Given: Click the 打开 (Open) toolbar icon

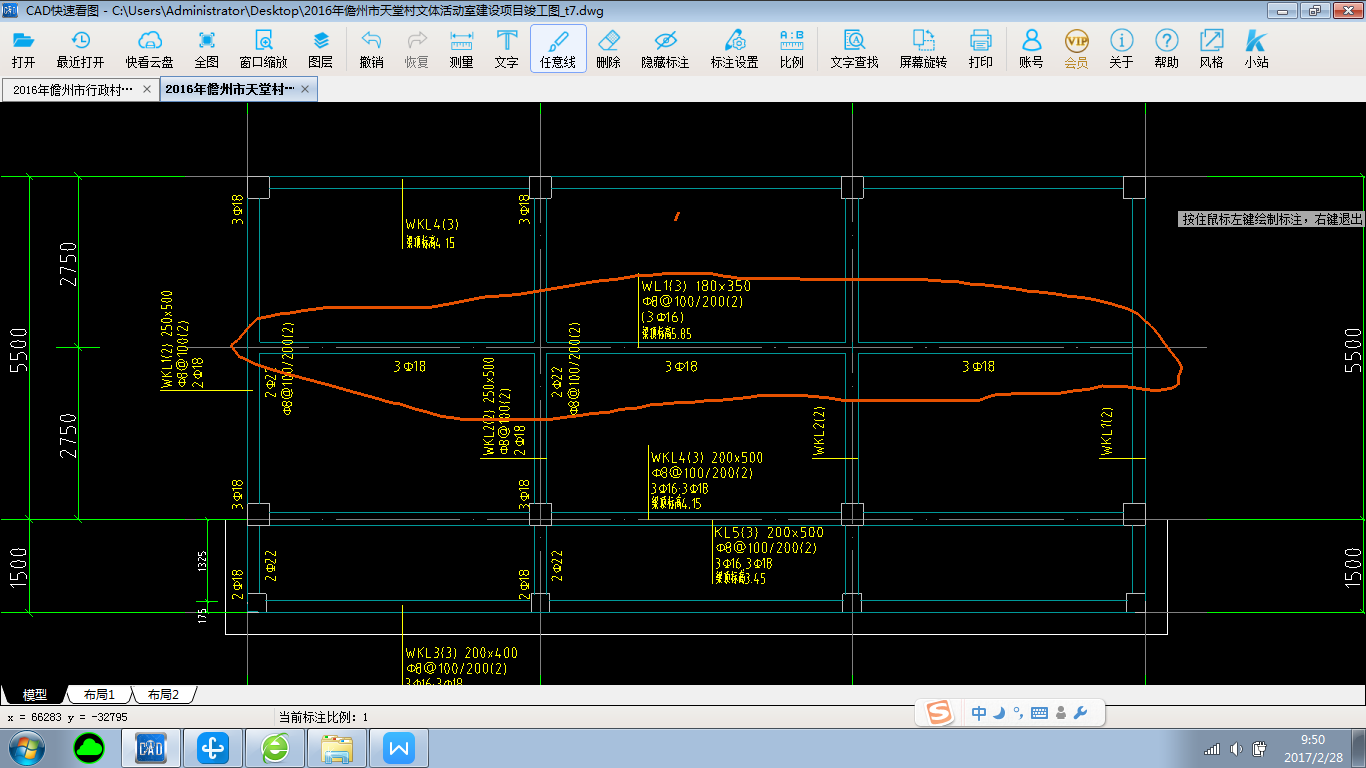Looking at the screenshot, I should click(23, 49).
